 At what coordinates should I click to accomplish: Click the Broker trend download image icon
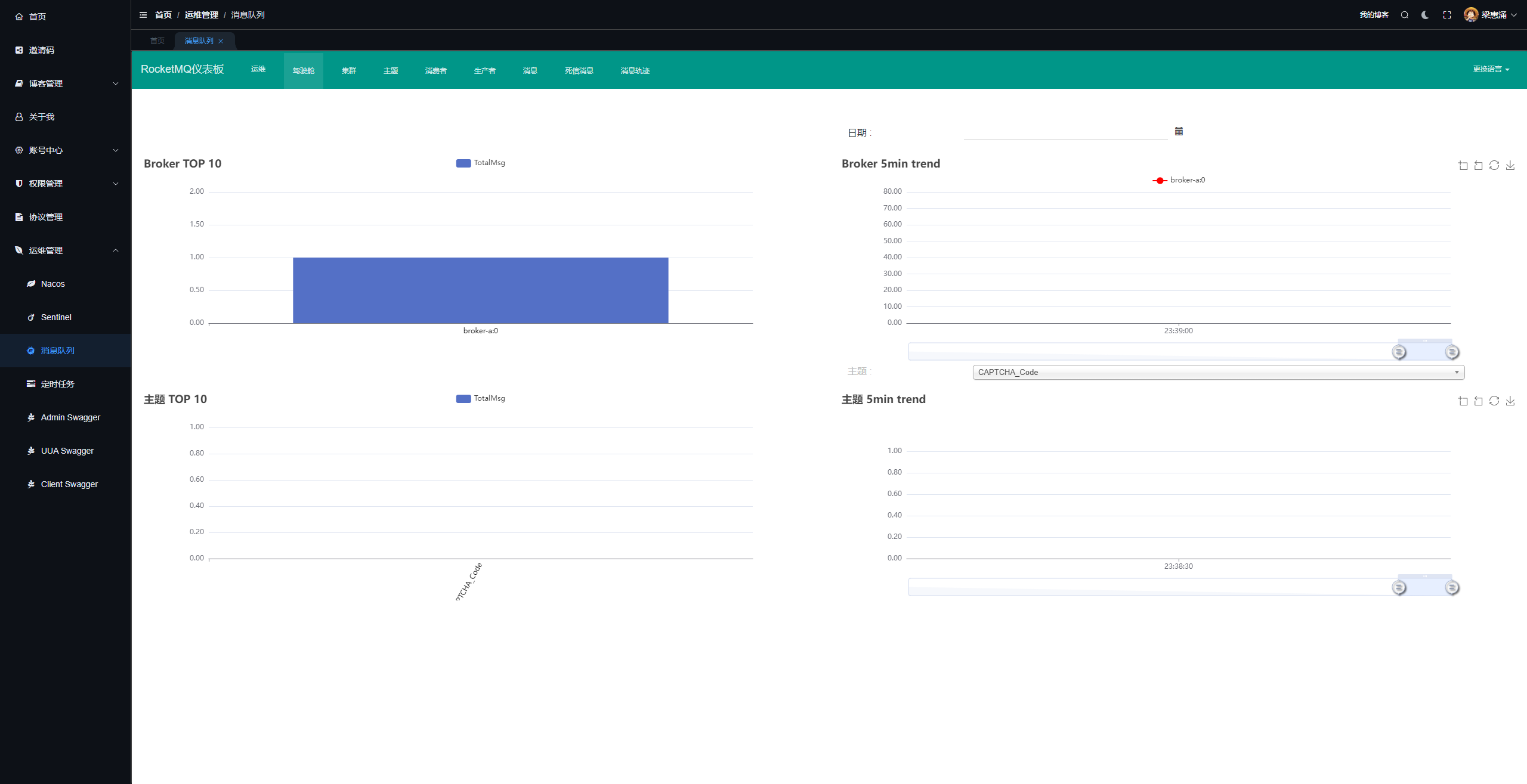[1510, 165]
